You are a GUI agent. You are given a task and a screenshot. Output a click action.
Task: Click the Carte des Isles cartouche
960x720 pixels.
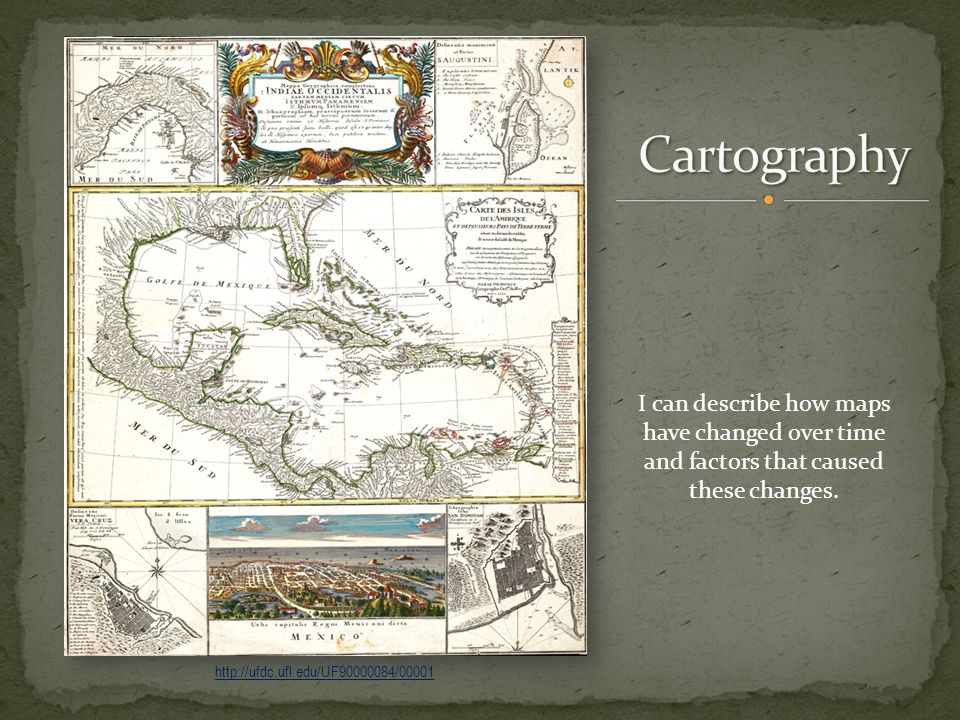click(503, 250)
